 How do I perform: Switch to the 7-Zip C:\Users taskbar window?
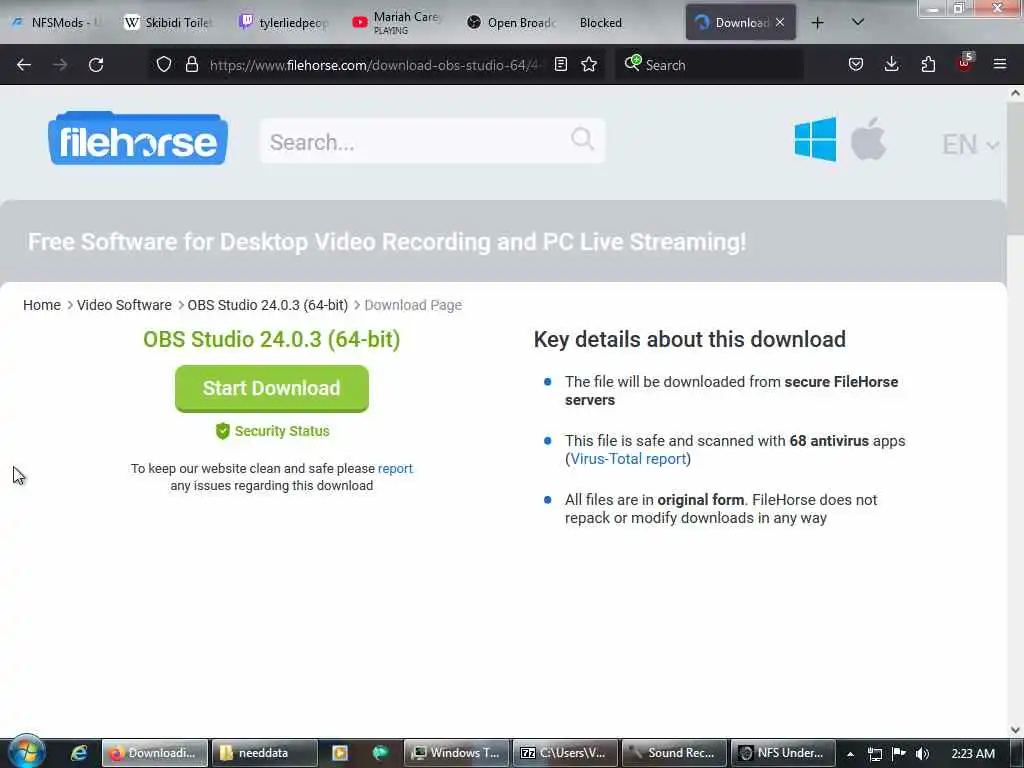pyautogui.click(x=565, y=753)
